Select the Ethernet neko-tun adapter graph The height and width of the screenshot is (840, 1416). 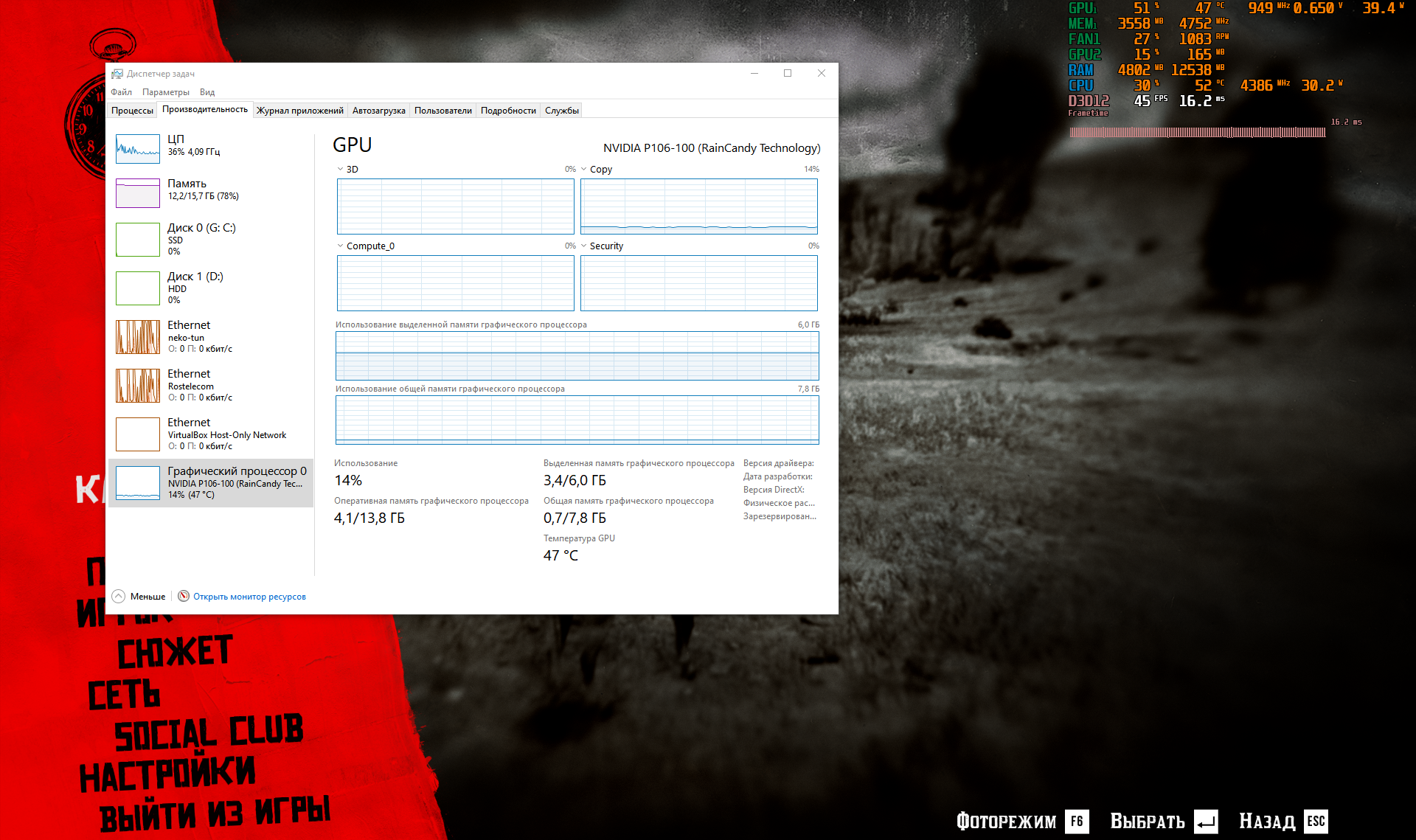click(x=138, y=337)
